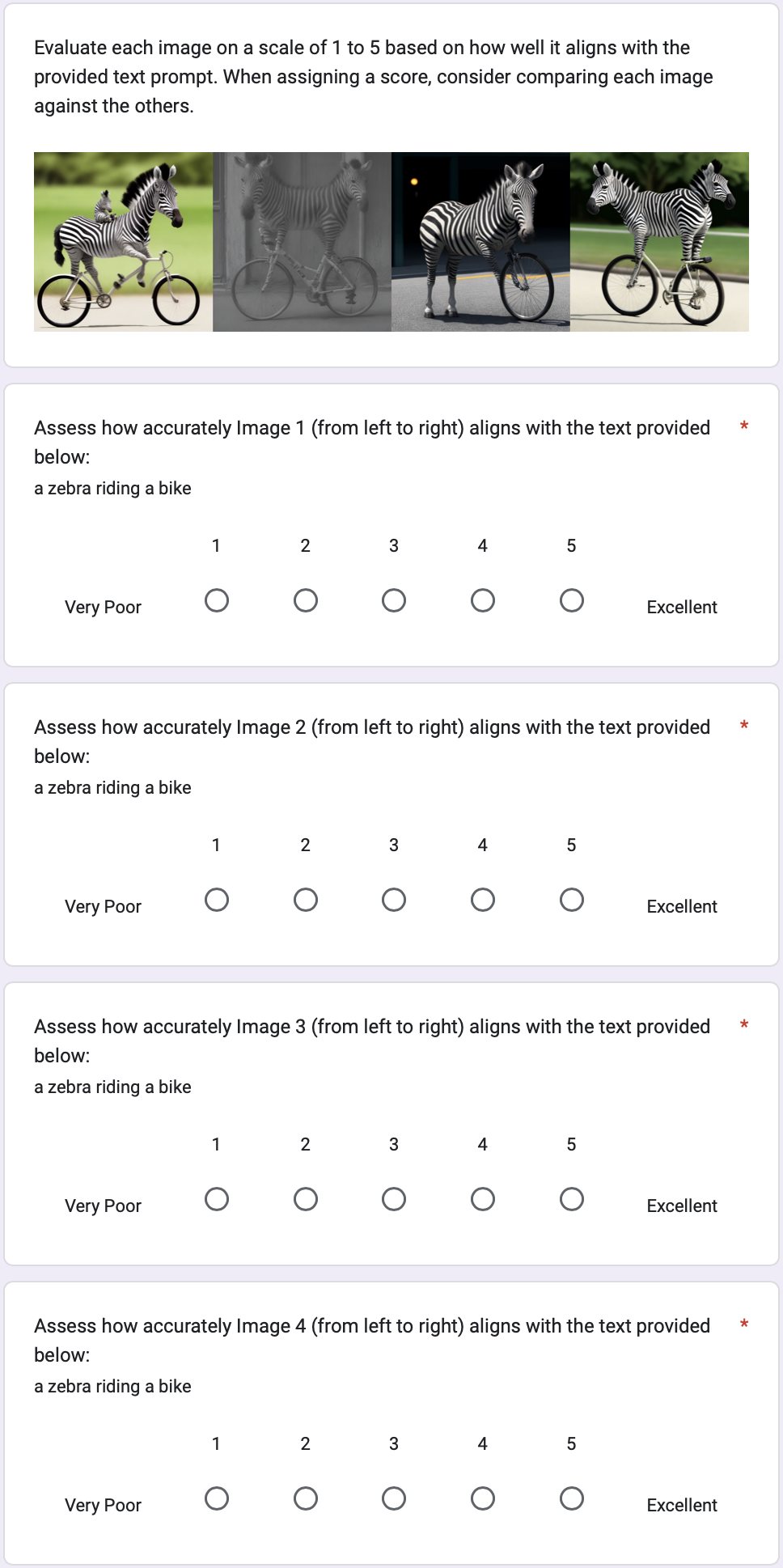Choose score 3 for Image 4
Screen dimensions: 783x1568
click(x=394, y=1498)
